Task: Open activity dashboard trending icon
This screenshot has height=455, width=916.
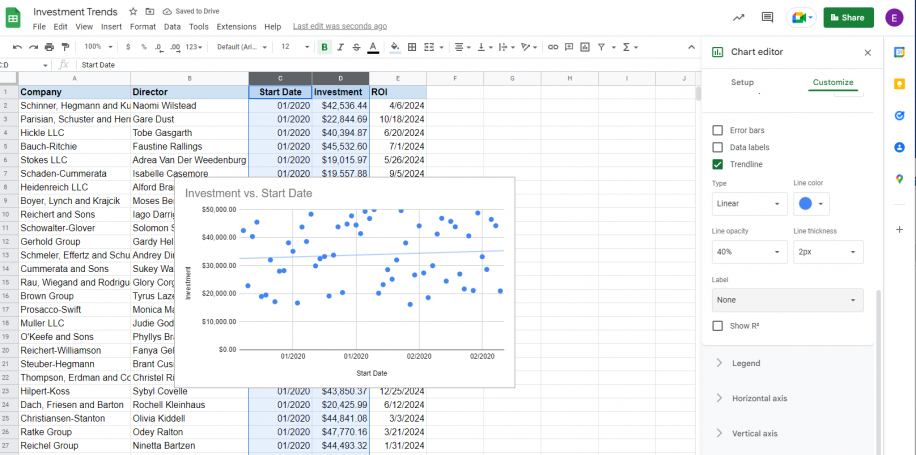Action: pos(739,18)
